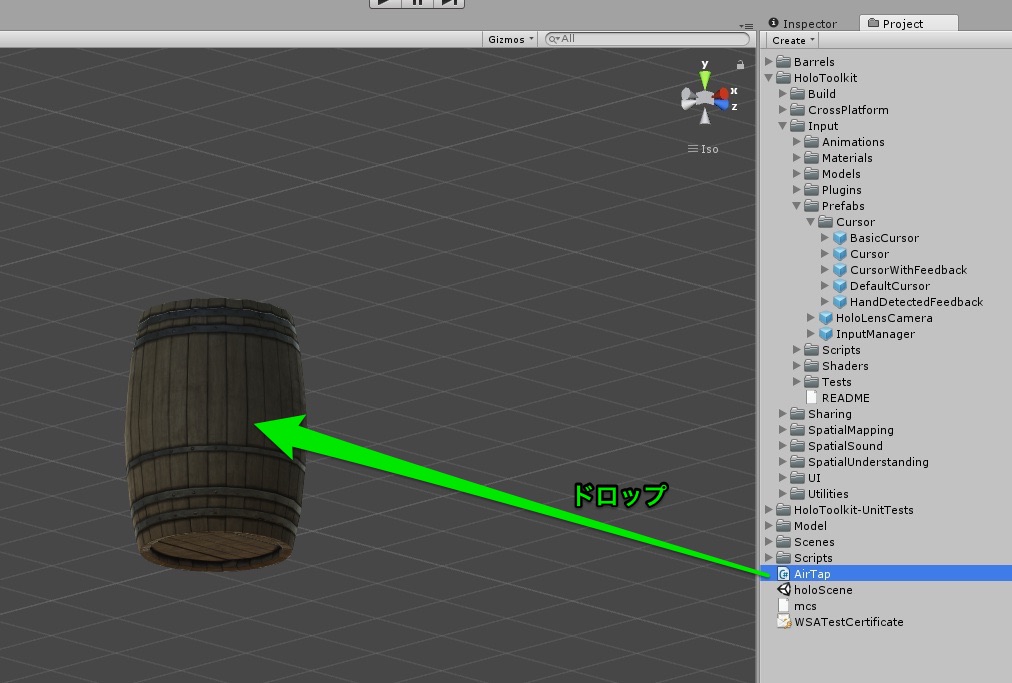Toggle Iso perspective mode label
Image resolution: width=1012 pixels, height=683 pixels.
click(x=703, y=149)
